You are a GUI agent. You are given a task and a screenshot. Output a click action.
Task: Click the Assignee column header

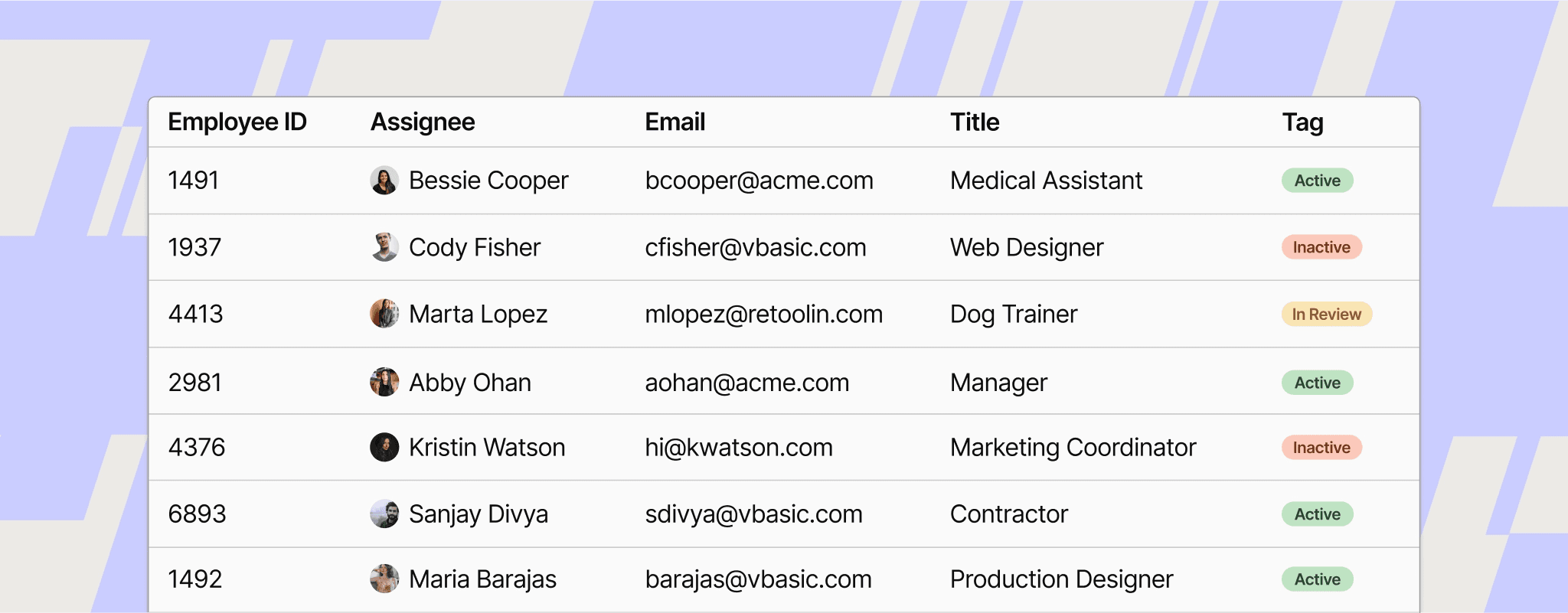click(x=423, y=122)
